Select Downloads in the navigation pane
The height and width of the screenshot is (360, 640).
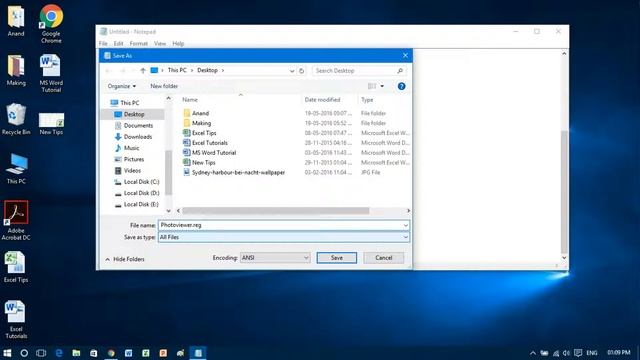point(138,137)
